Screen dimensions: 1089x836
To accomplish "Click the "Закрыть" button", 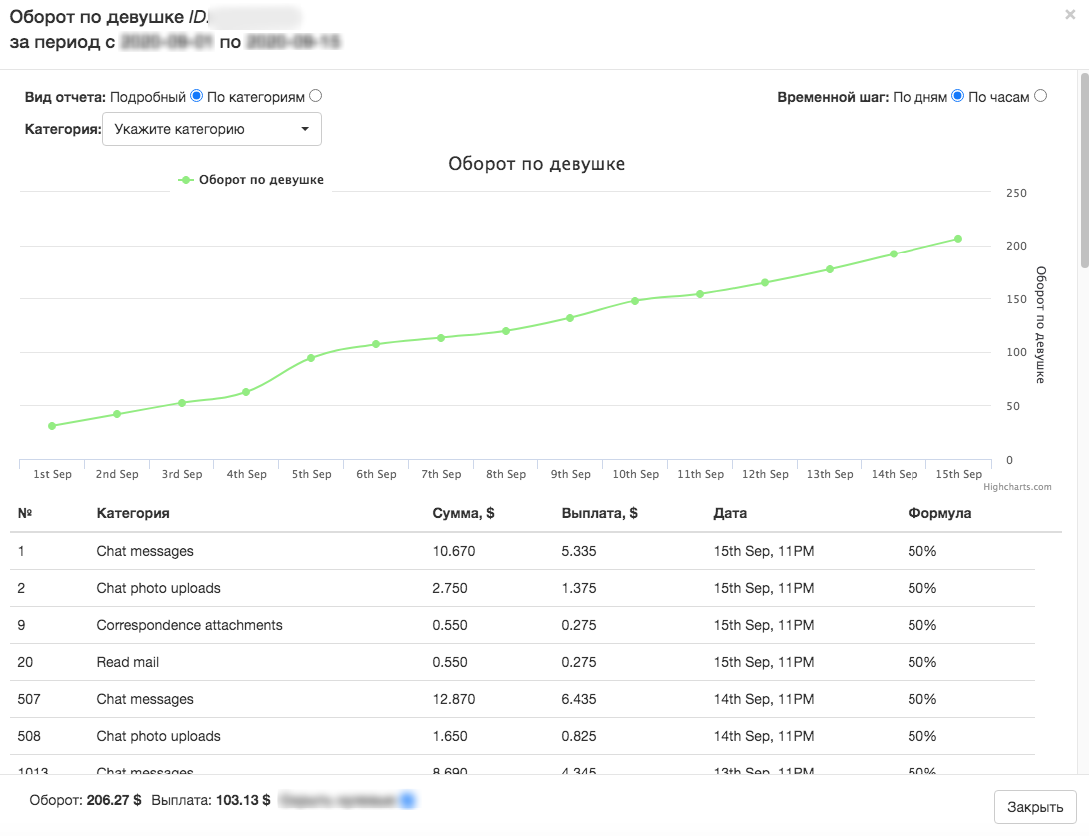I will pyautogui.click(x=1035, y=807).
